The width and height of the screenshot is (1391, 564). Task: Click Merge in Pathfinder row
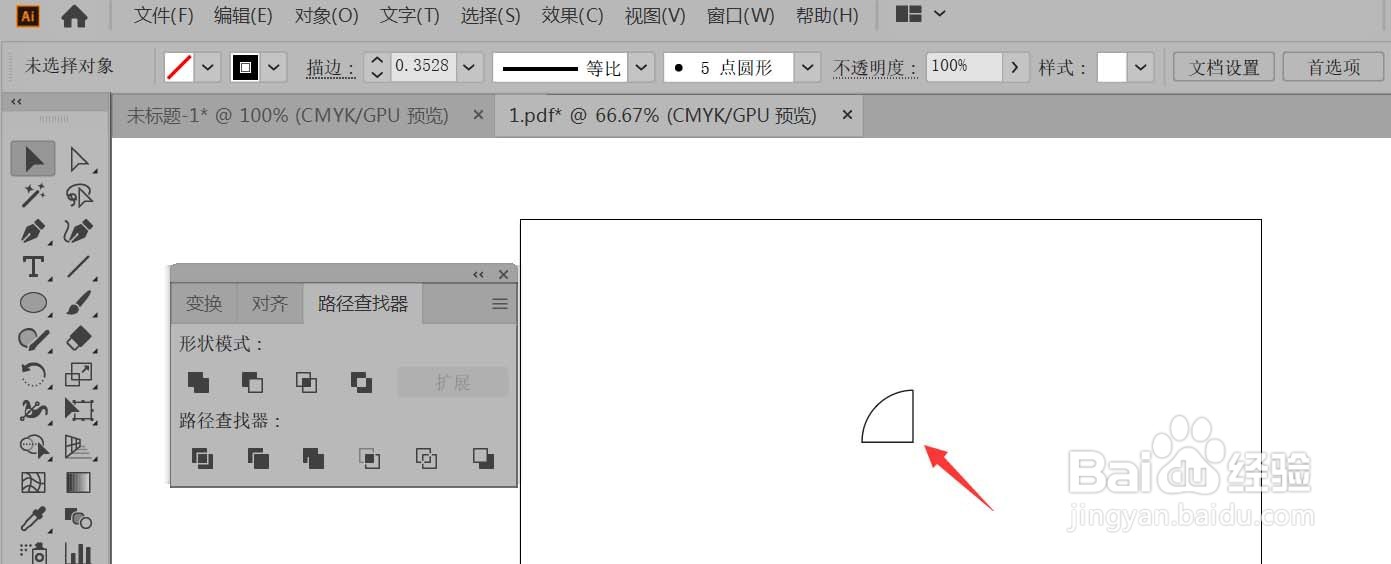pyautogui.click(x=313, y=458)
